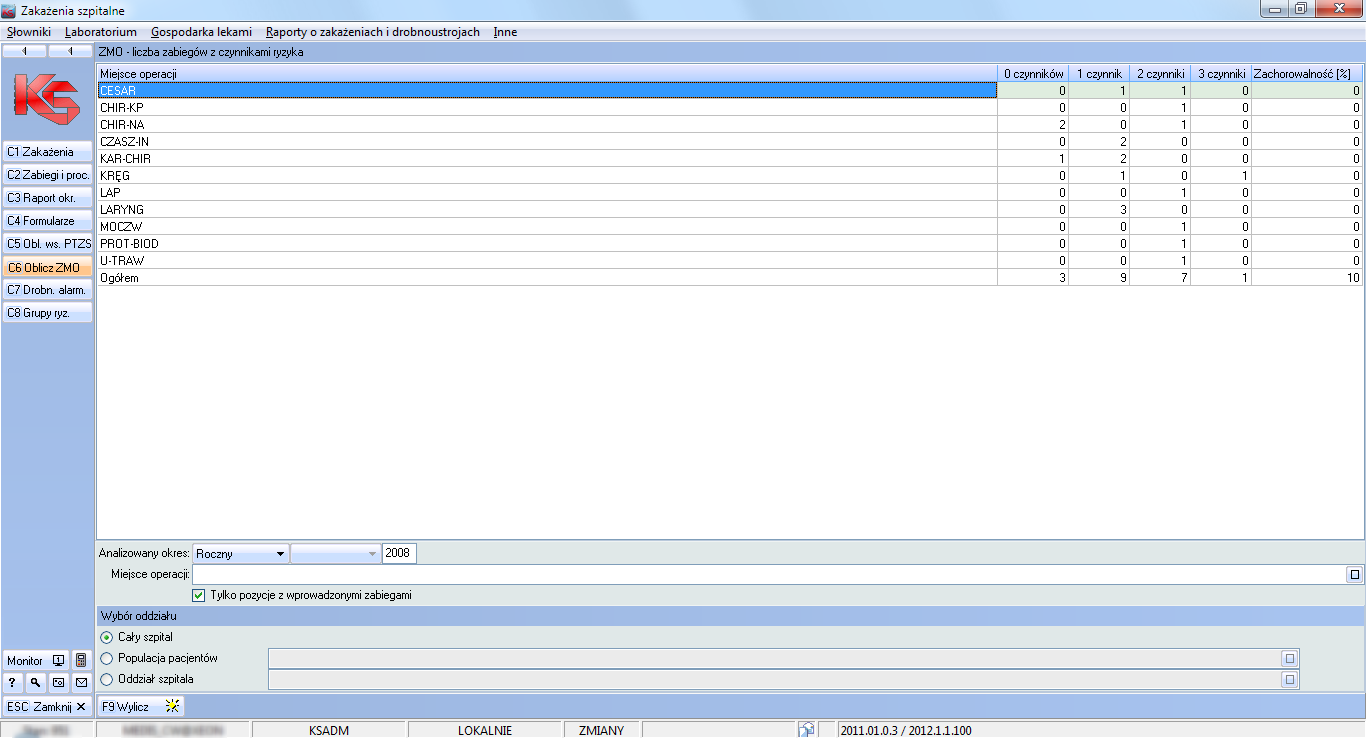Select the Oddział szpitala radio button
This screenshot has height=738, width=1366.
(107, 679)
